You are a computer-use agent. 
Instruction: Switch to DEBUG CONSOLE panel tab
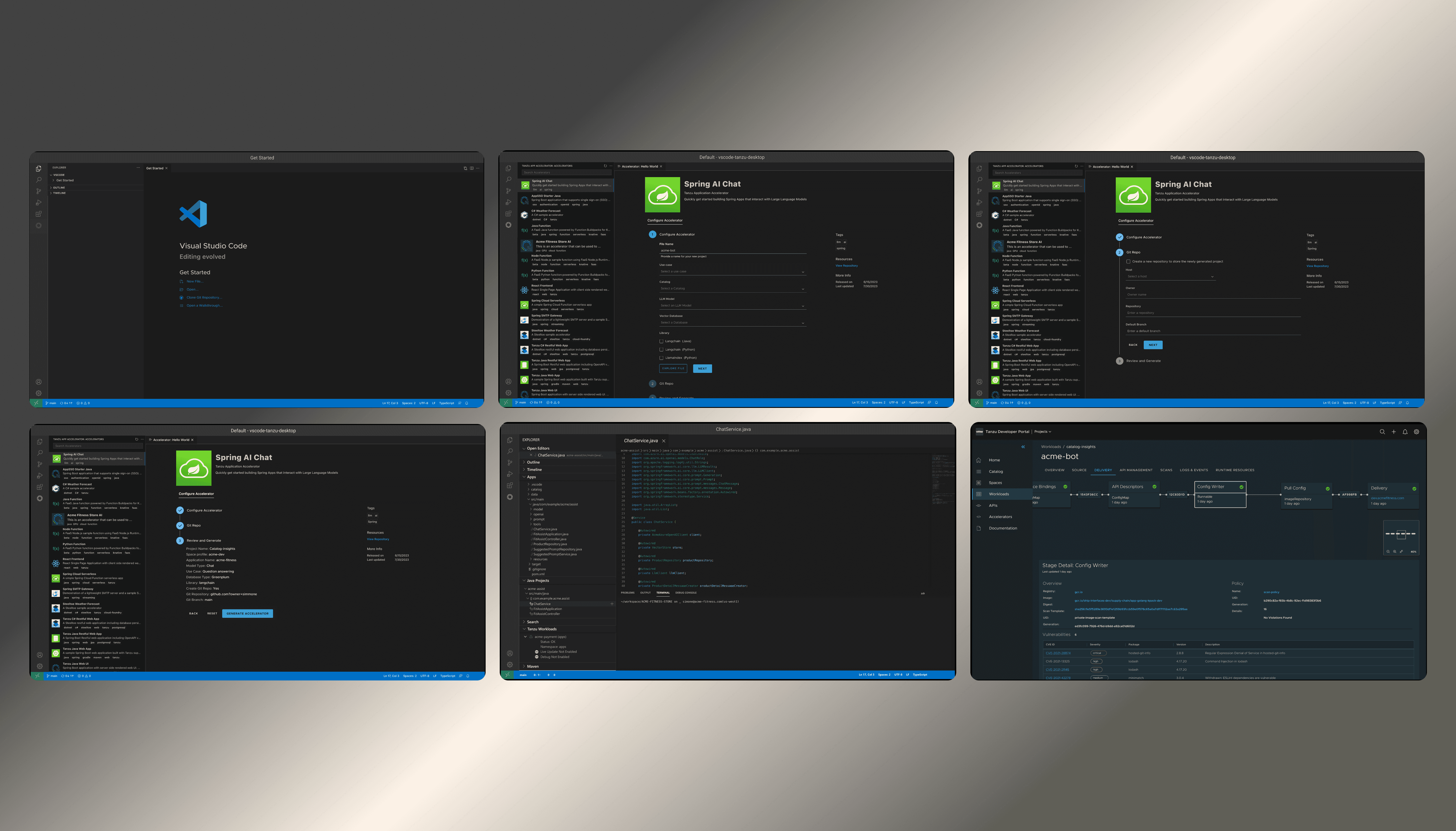click(686, 592)
